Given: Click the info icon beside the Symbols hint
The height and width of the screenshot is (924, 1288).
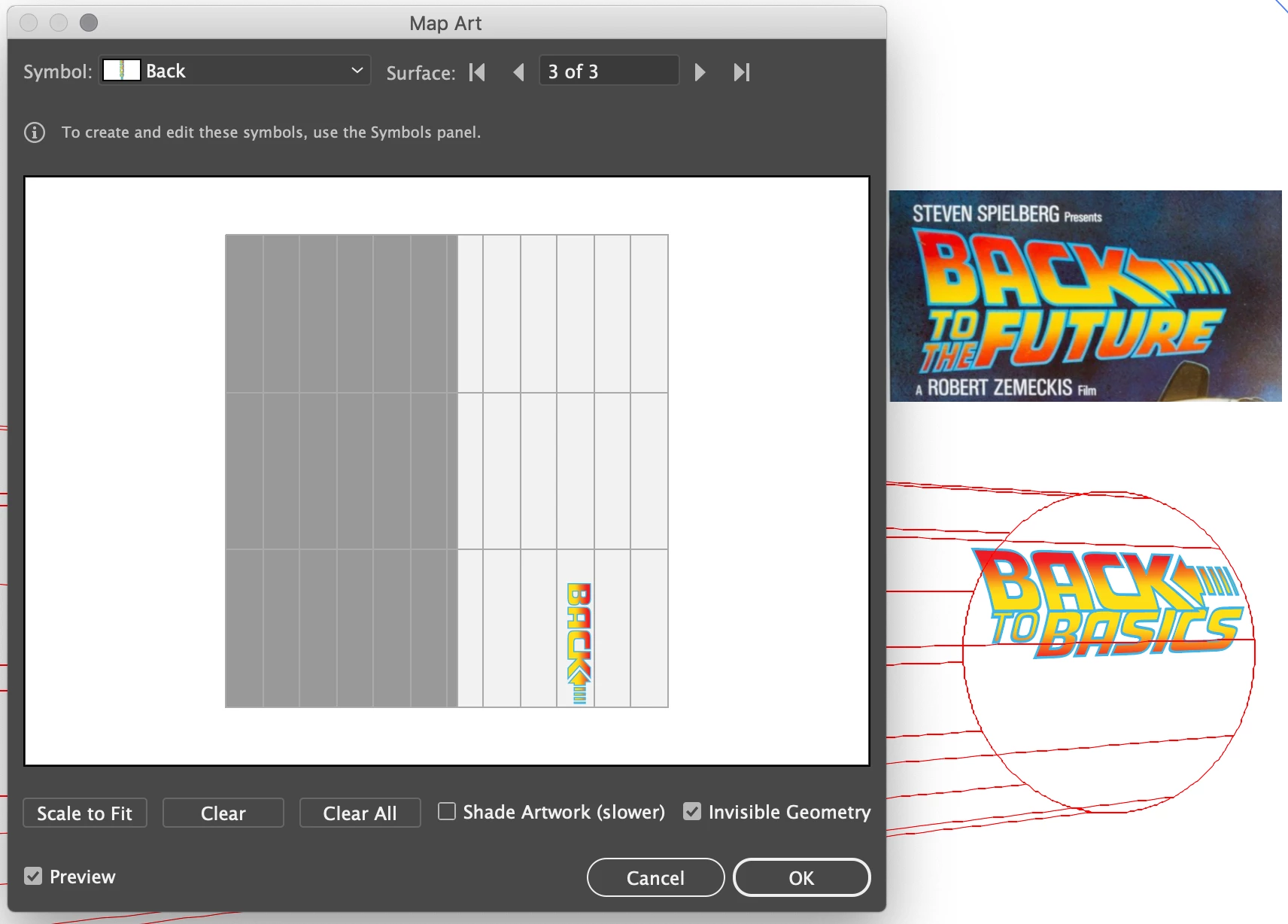Looking at the screenshot, I should (x=35, y=132).
